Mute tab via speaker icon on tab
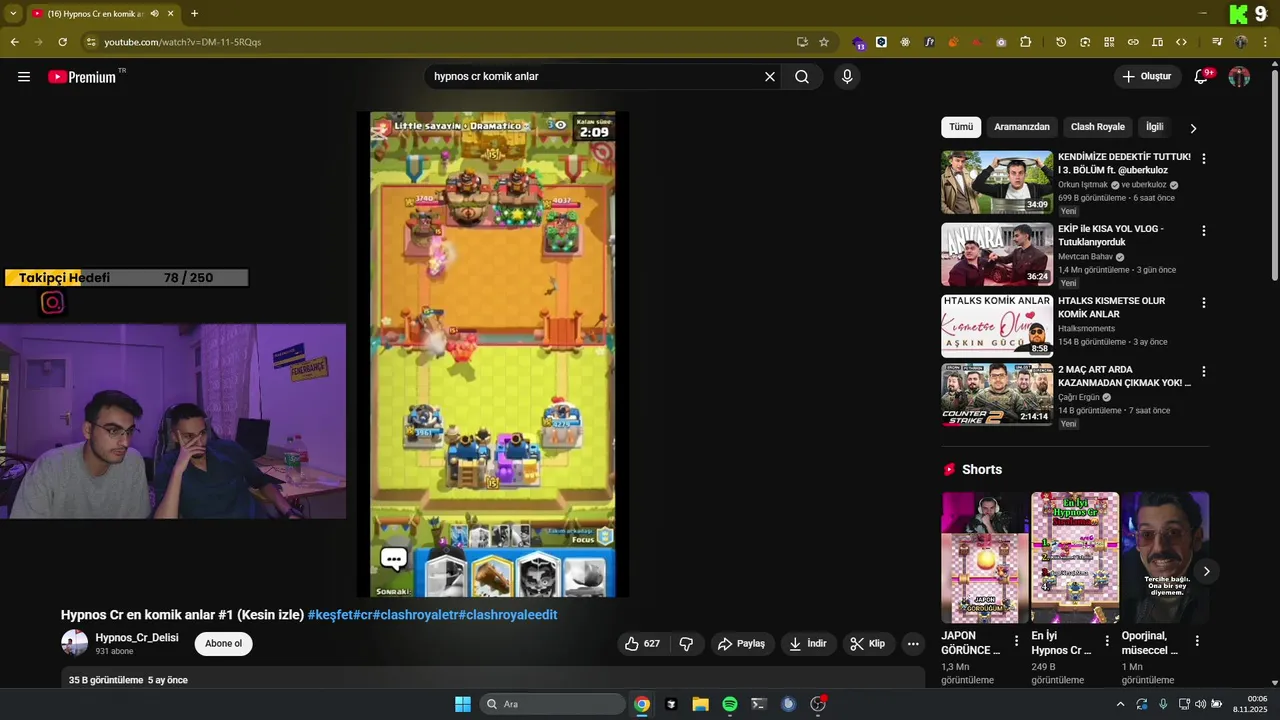This screenshot has width=1280, height=720. click(x=154, y=14)
